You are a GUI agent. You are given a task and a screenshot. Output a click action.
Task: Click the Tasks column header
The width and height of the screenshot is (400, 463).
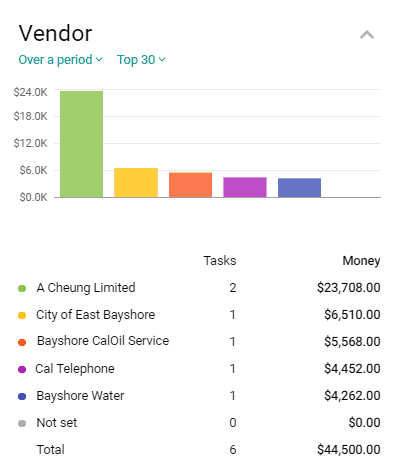[220, 261]
